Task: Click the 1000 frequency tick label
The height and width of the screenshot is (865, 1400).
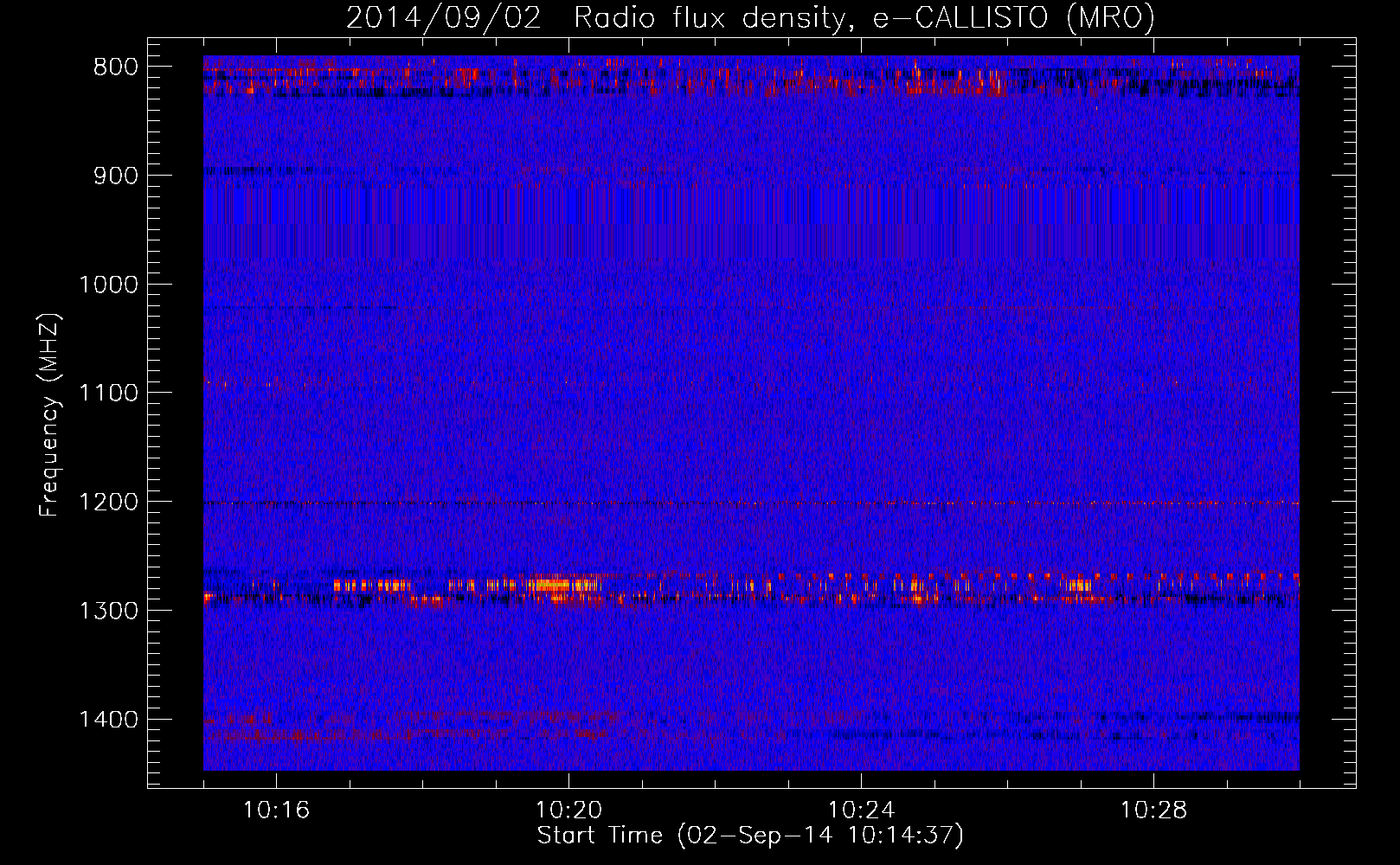Action: point(109,285)
